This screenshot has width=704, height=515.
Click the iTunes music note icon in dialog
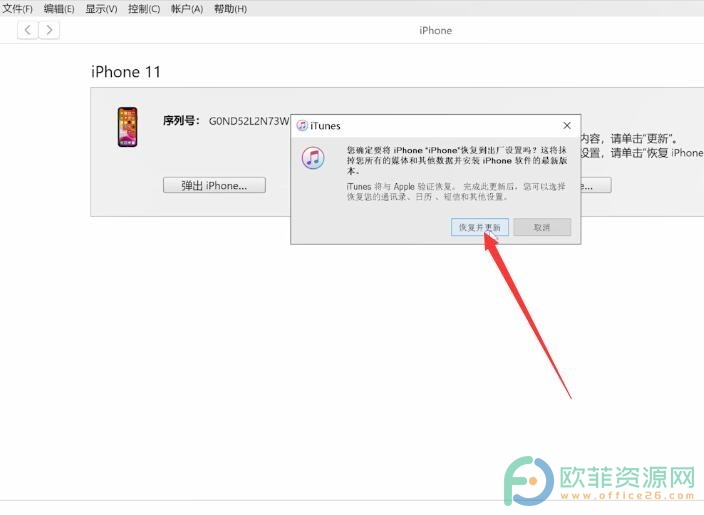coord(313,158)
